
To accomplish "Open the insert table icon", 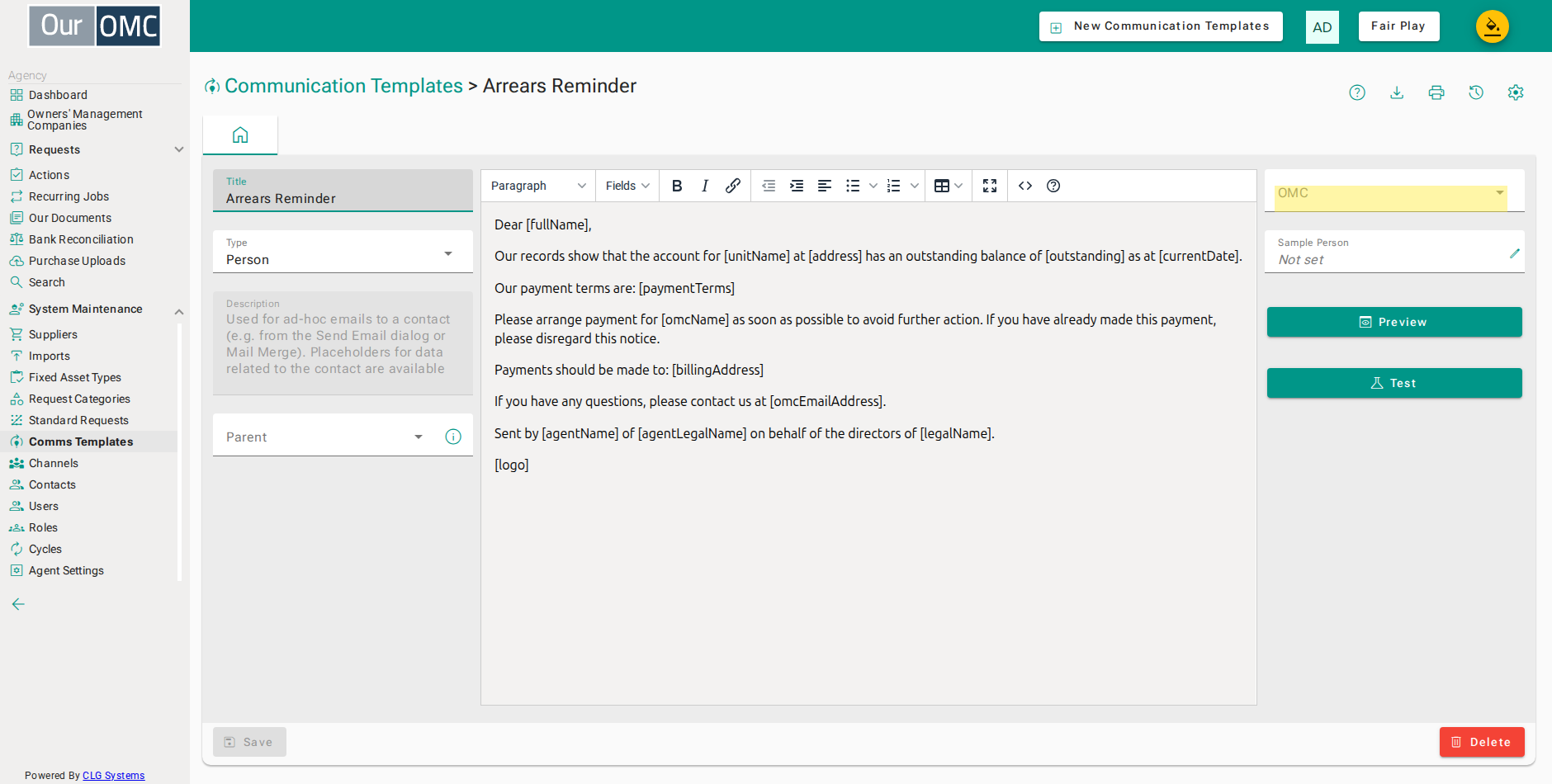I will point(942,186).
